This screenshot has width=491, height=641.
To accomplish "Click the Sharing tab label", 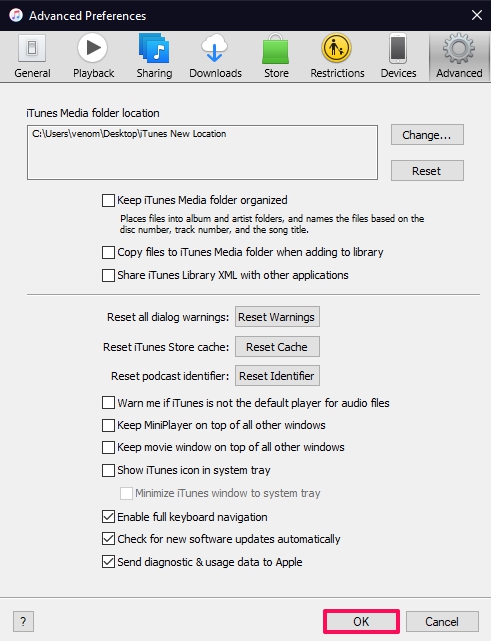I will click(154, 73).
